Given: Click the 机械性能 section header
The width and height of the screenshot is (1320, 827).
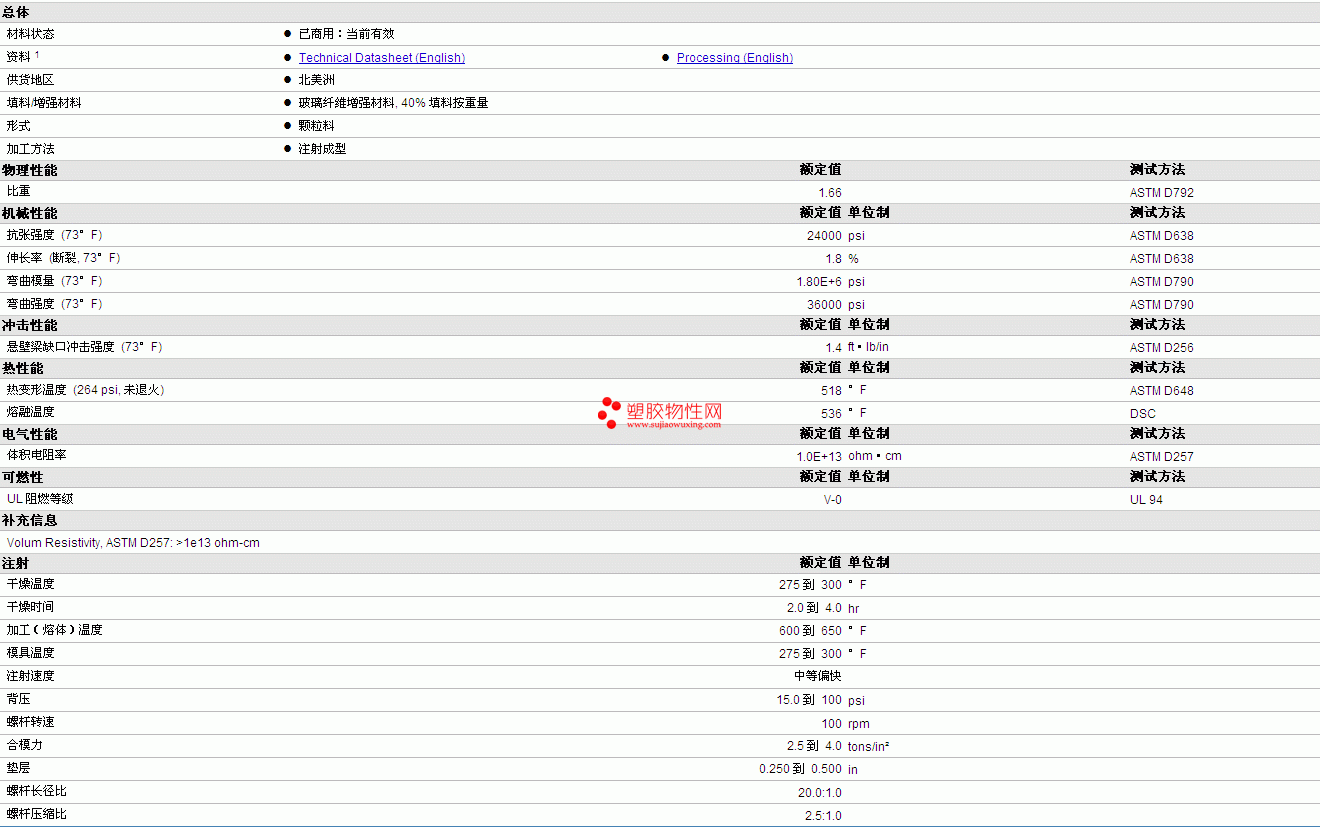Looking at the screenshot, I should pos(30,213).
